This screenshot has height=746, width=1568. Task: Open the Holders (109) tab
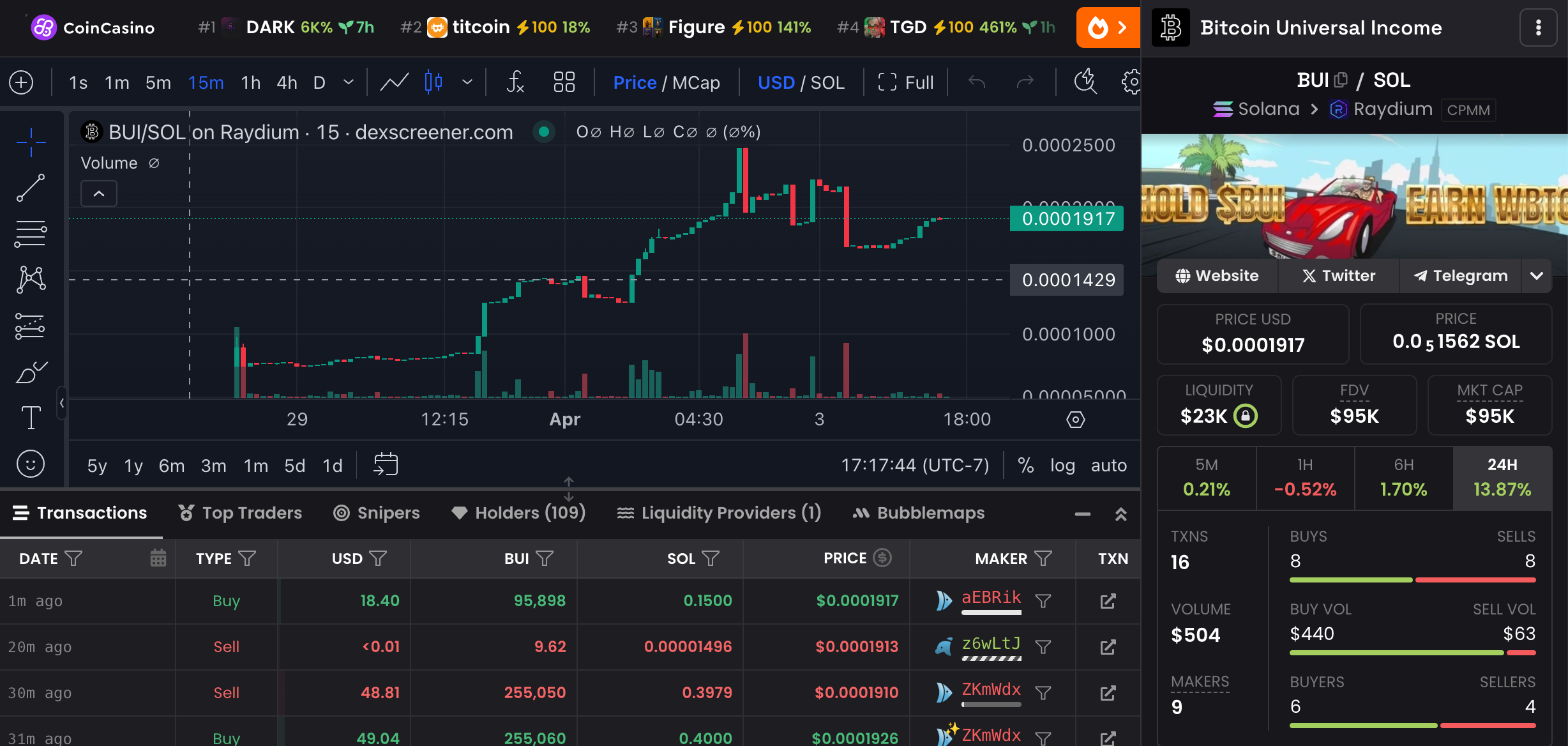coord(518,513)
